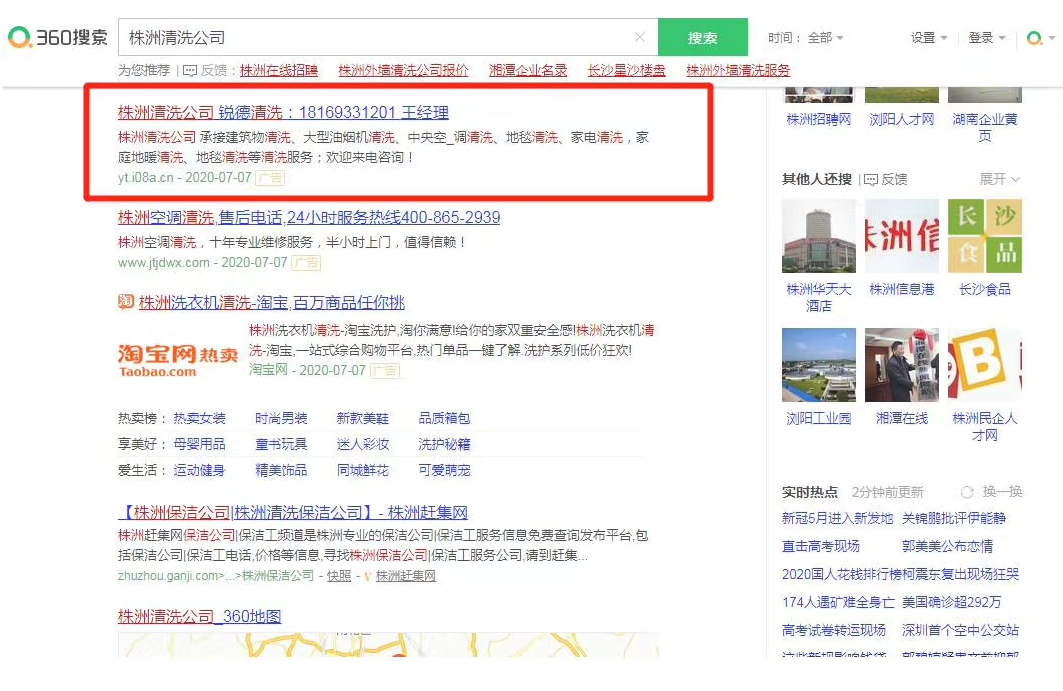Open the 时尚男装 link
The width and height of the screenshot is (1063, 691).
[x=281, y=418]
